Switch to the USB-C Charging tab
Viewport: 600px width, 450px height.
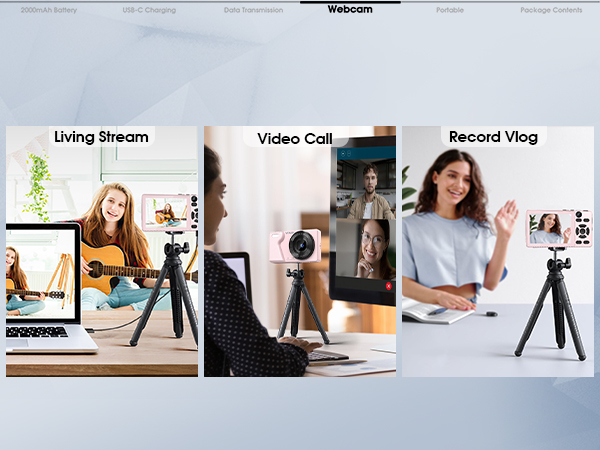[x=149, y=10]
